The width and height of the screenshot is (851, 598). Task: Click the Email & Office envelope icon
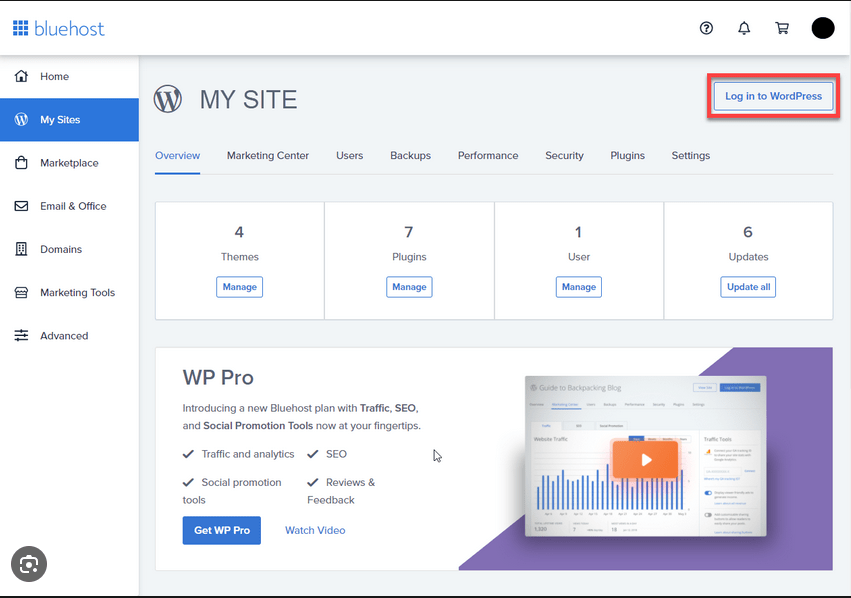click(x=21, y=206)
